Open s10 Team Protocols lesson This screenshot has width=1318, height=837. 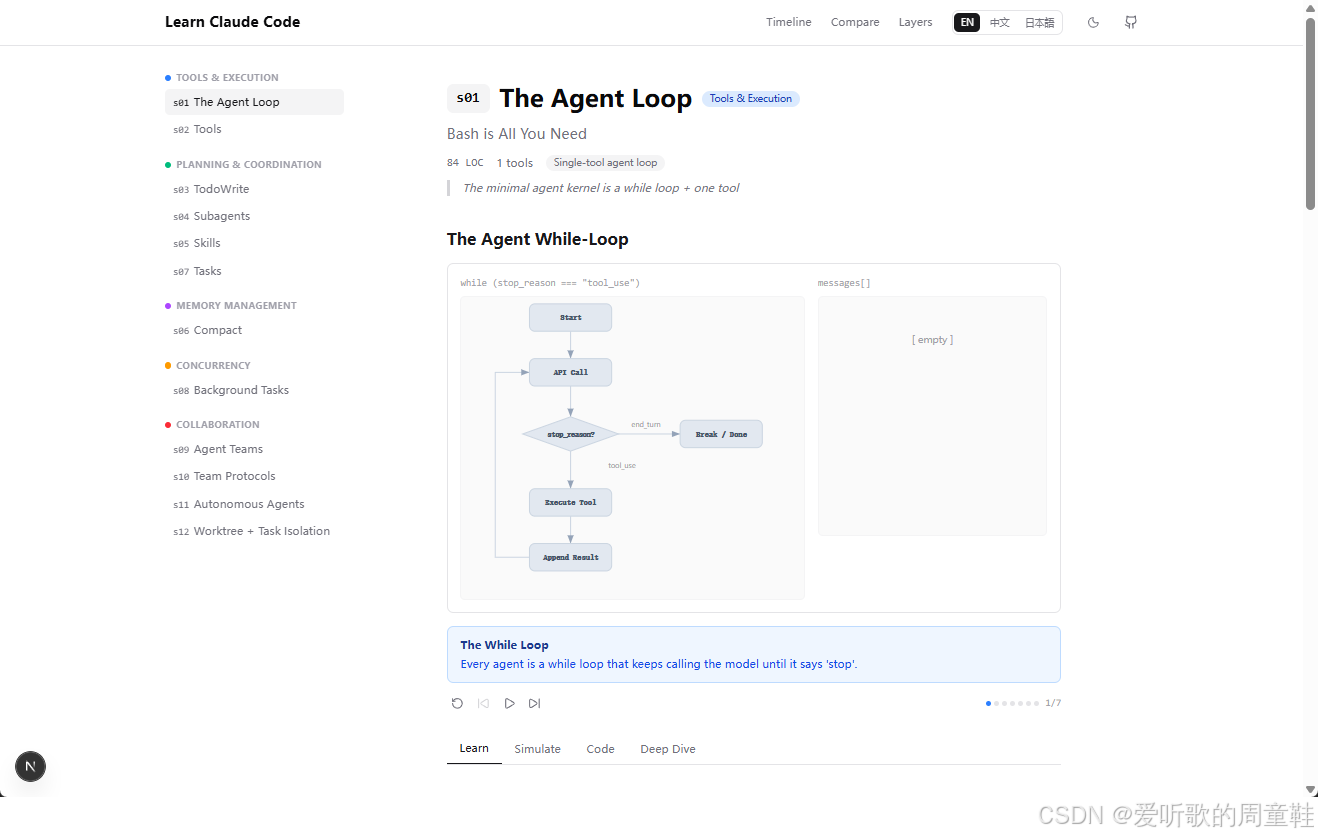tap(254, 476)
